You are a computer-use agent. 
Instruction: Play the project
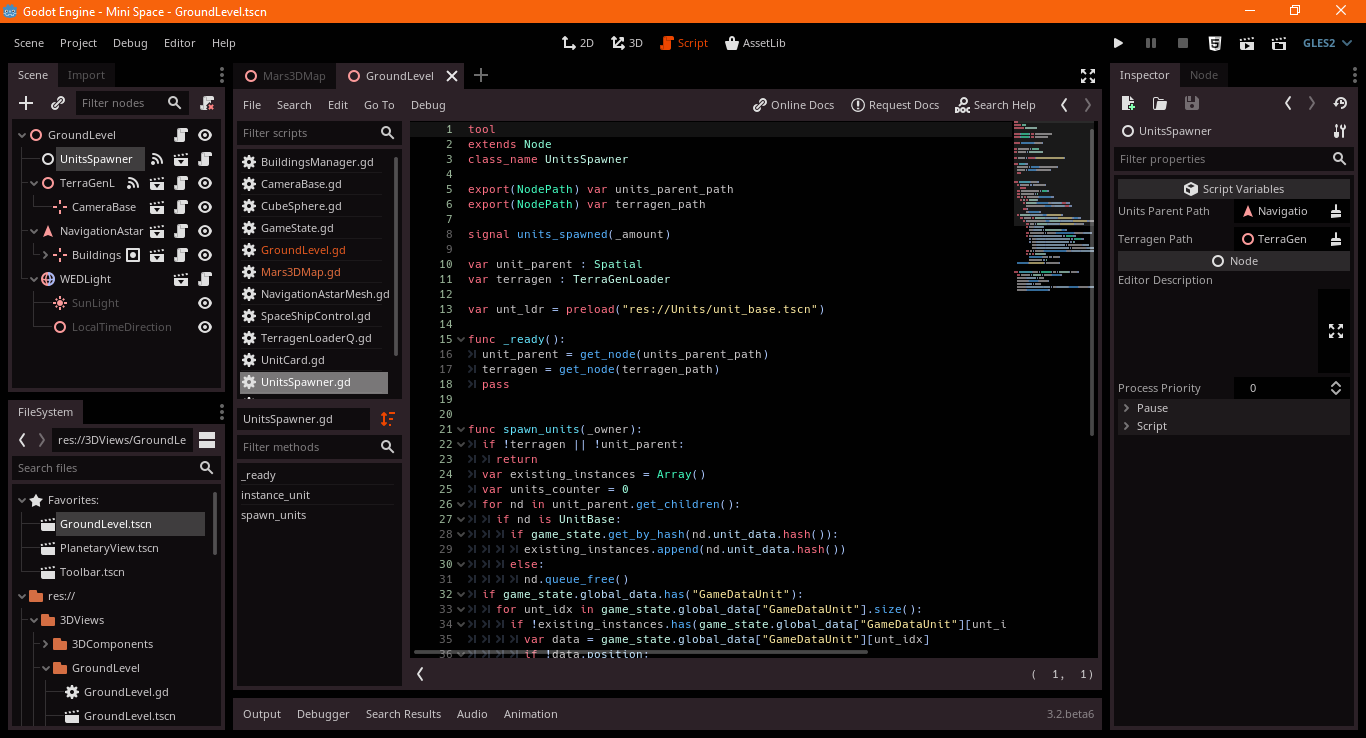point(1118,43)
